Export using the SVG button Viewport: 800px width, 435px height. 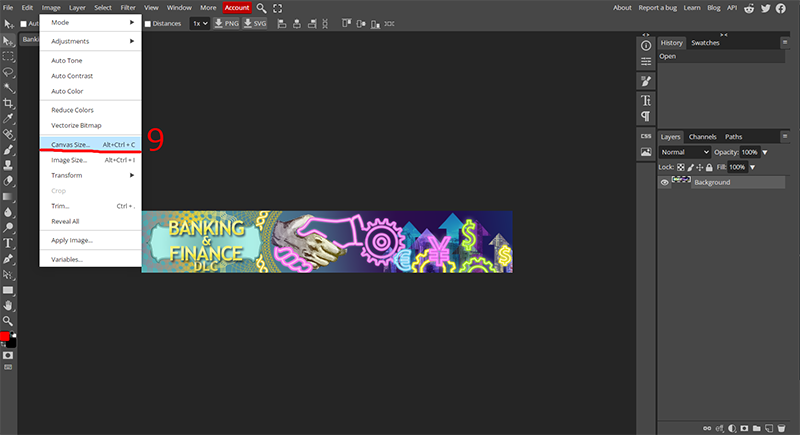pyautogui.click(x=255, y=23)
